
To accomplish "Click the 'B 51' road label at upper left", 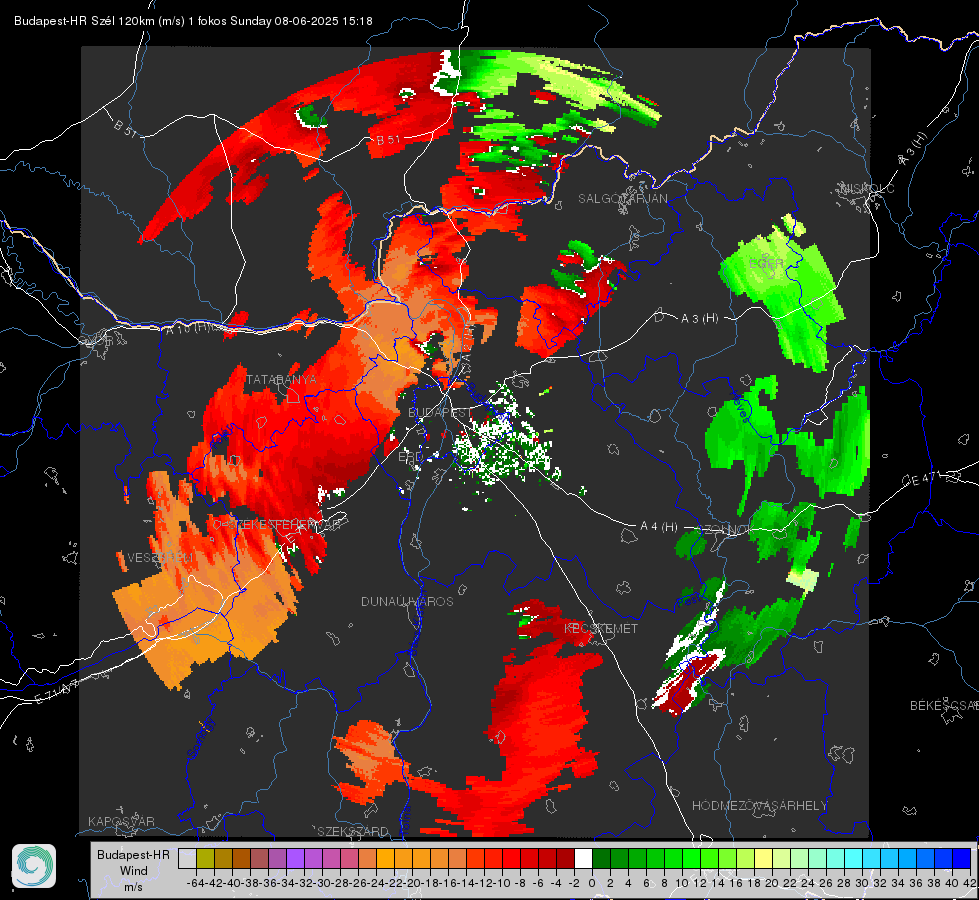I will pos(125,127).
